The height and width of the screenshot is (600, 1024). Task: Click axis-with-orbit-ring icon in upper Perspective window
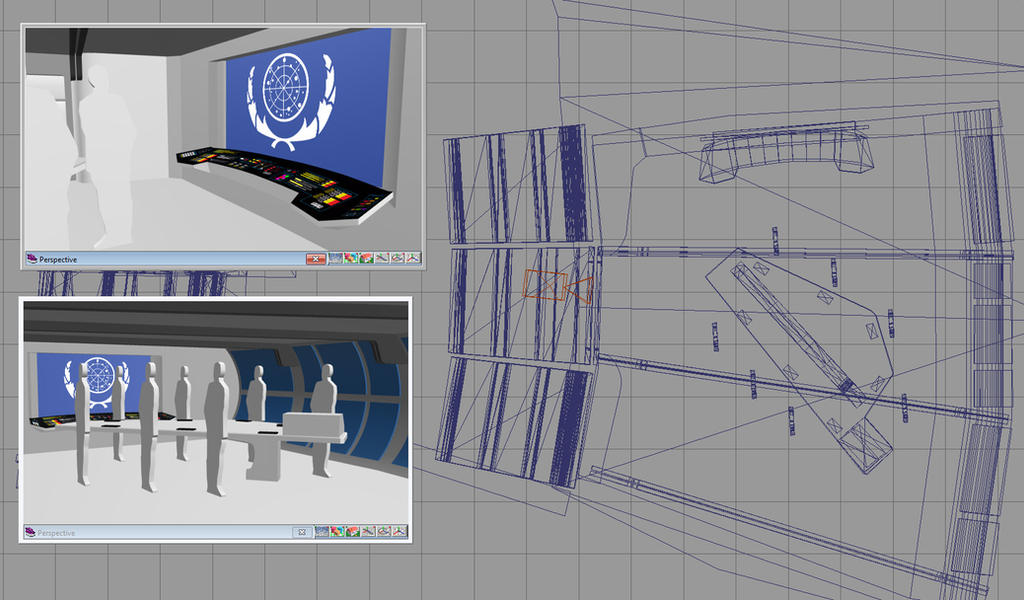(398, 259)
